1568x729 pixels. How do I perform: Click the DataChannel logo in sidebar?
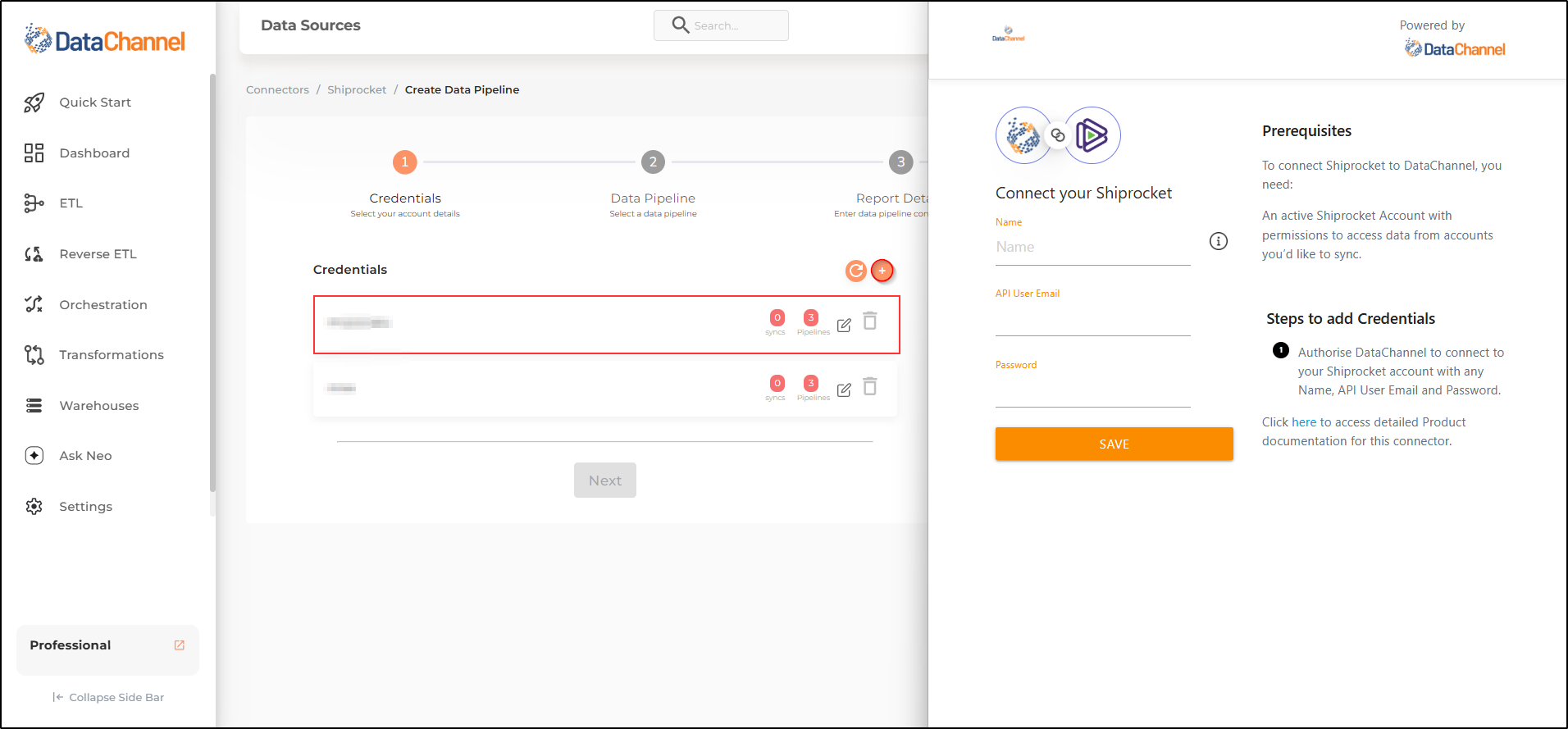(104, 40)
